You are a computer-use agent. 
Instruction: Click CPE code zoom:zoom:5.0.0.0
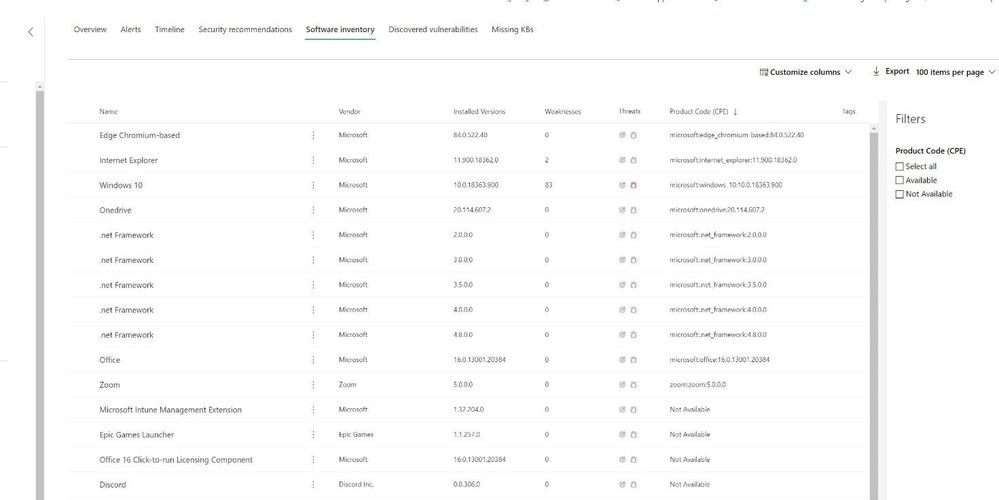(x=698, y=385)
